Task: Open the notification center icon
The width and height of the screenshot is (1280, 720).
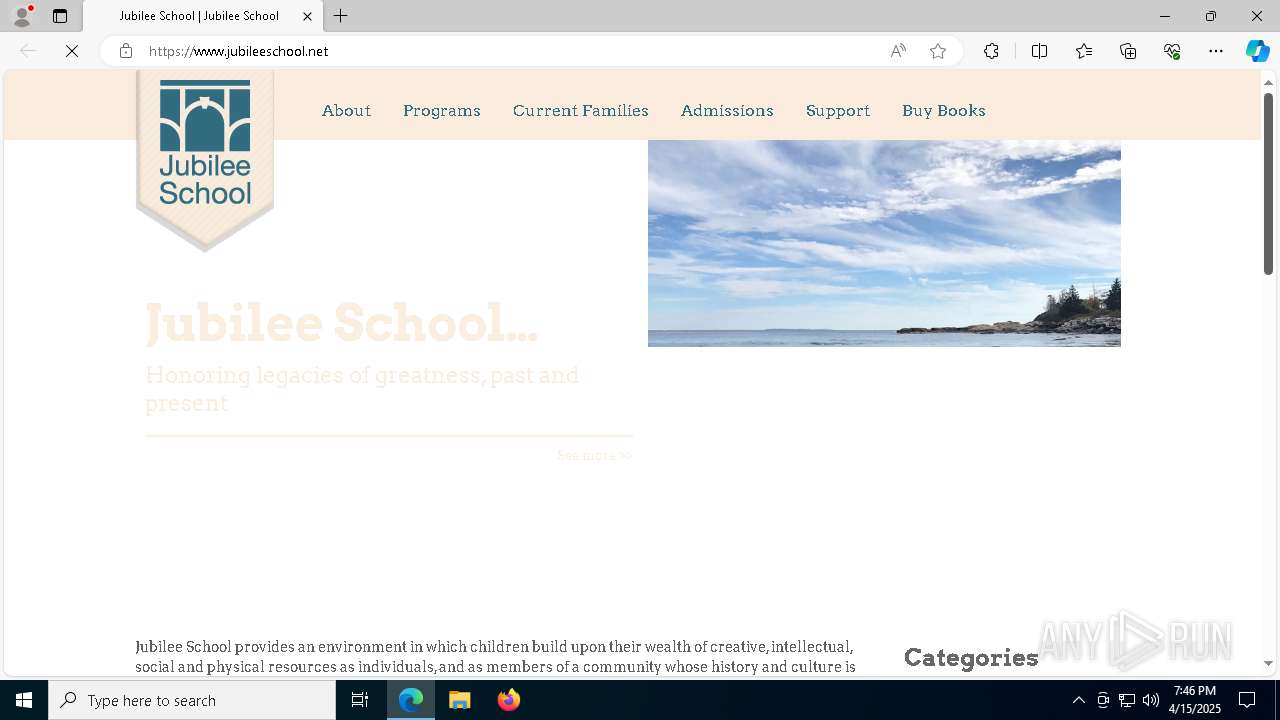Action: pos(1247,700)
